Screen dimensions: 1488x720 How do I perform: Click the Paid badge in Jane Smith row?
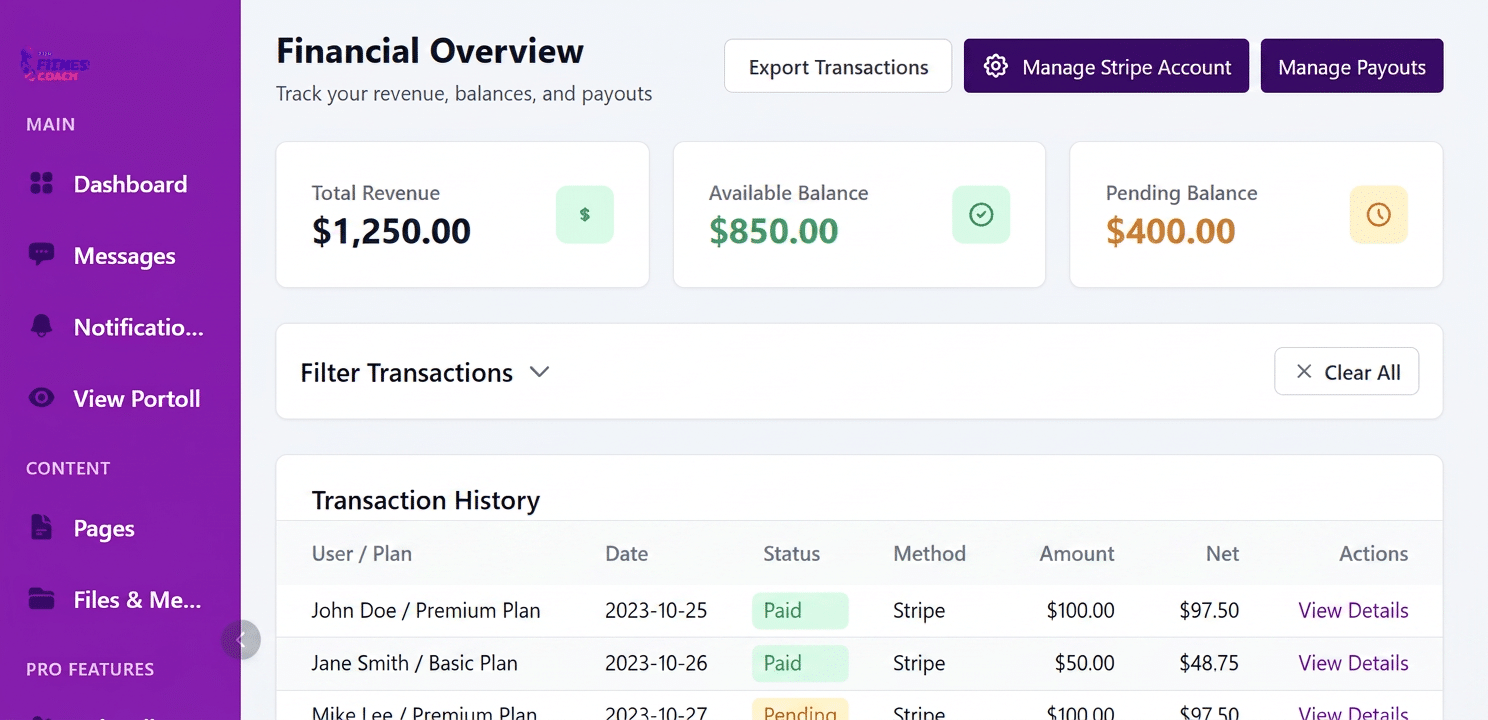click(x=800, y=663)
